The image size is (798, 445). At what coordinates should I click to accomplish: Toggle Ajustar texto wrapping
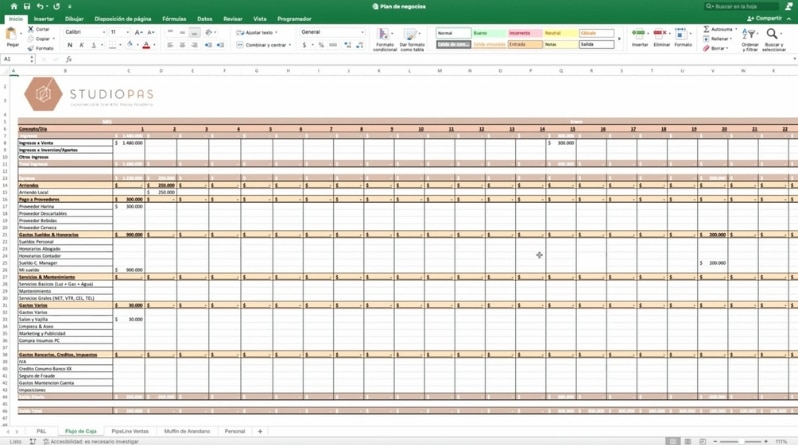[256, 32]
